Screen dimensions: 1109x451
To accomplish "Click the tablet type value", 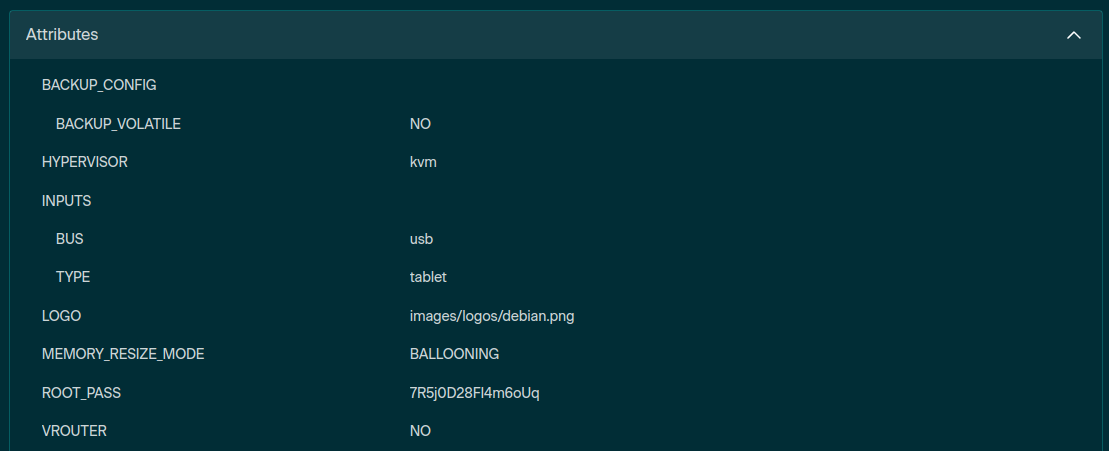I will point(428,277).
